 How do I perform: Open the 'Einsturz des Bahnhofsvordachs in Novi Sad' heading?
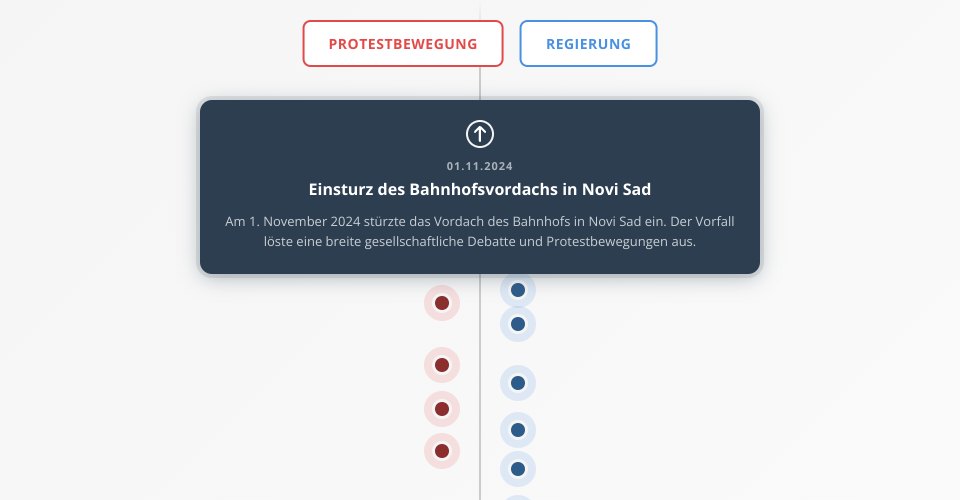click(480, 189)
